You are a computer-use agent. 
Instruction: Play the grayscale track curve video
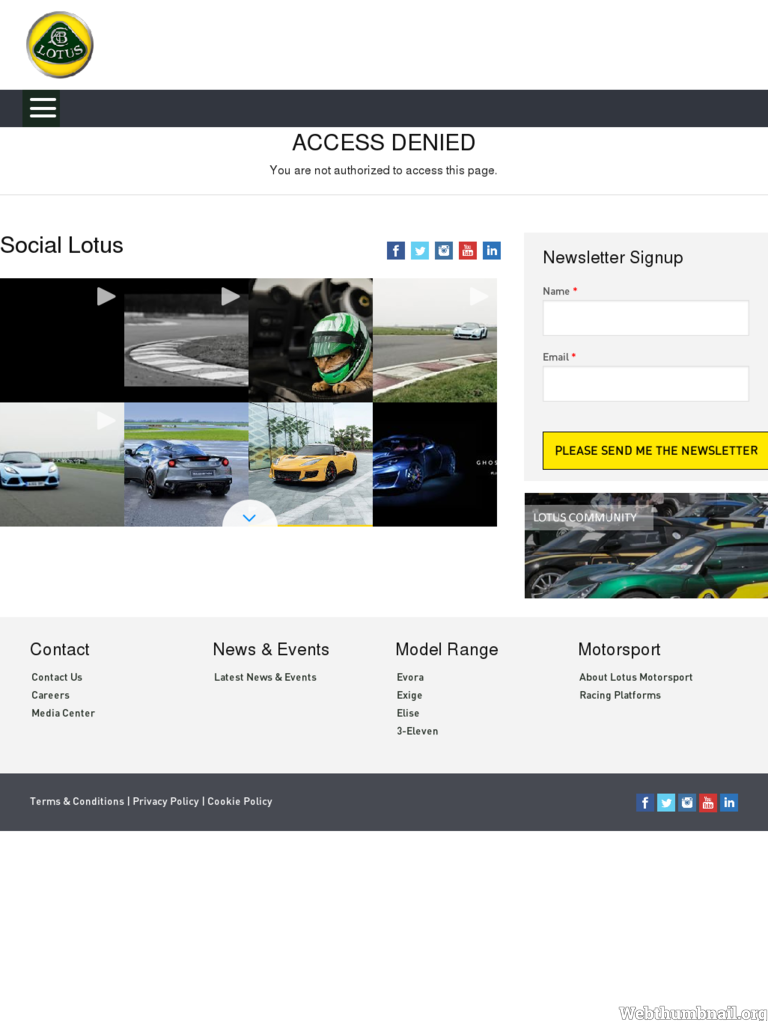pos(186,340)
